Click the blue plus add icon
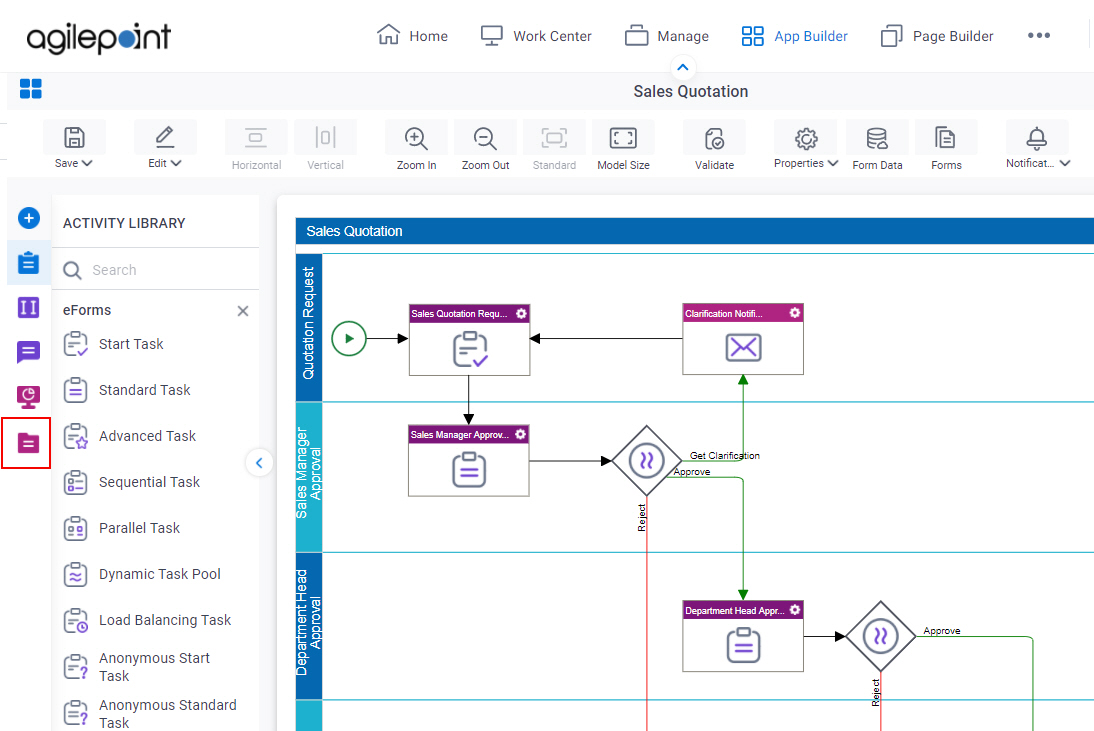Image resolution: width=1094 pixels, height=731 pixels. coord(29,218)
